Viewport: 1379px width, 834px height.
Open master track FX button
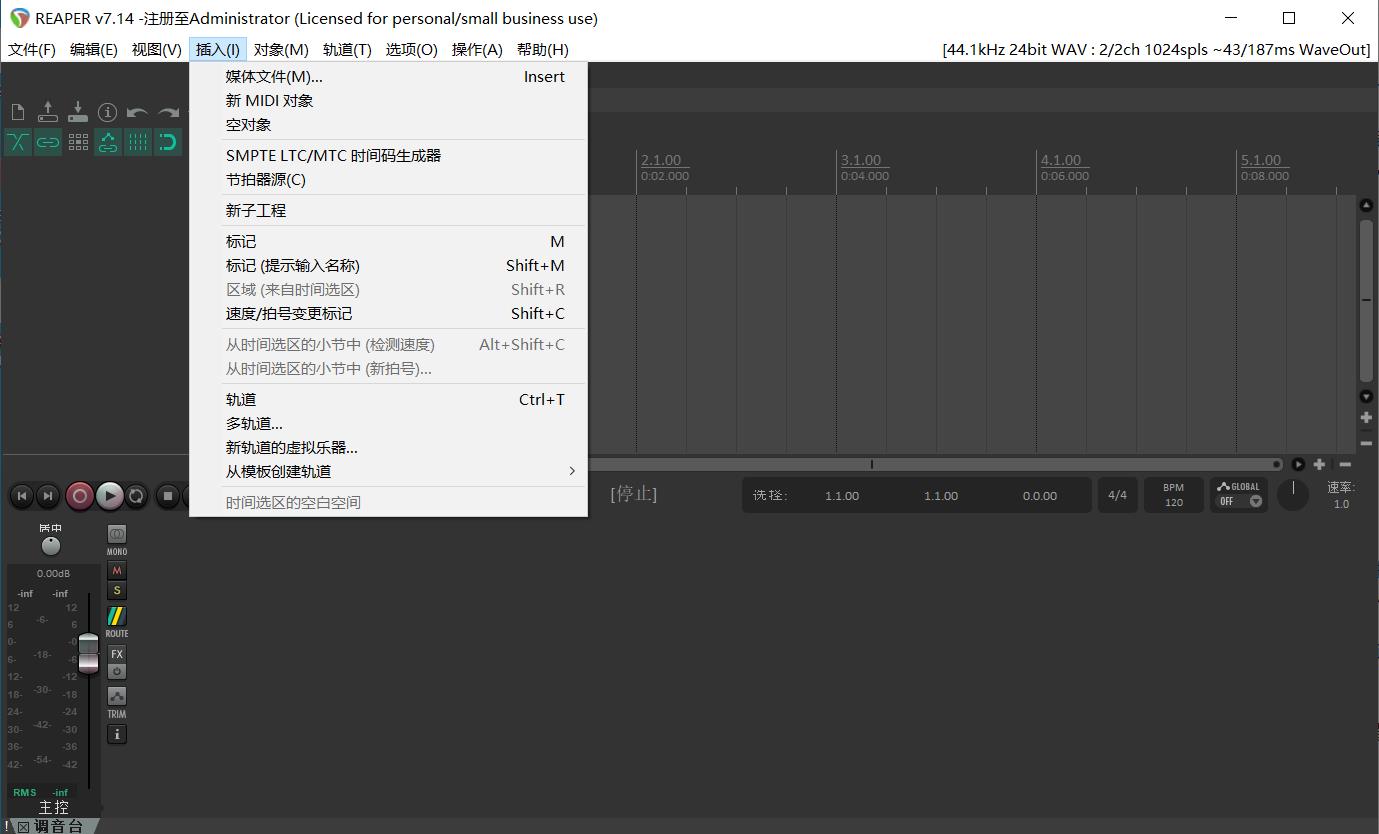(117, 654)
